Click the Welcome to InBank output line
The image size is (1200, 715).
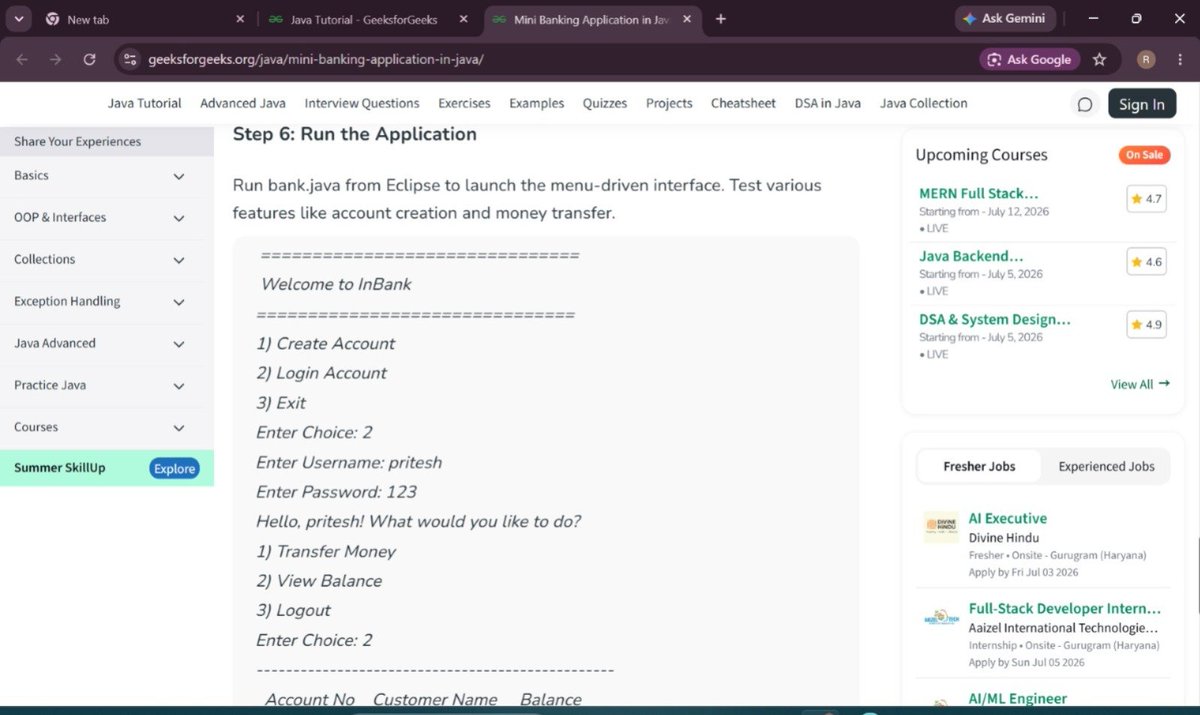click(x=336, y=284)
